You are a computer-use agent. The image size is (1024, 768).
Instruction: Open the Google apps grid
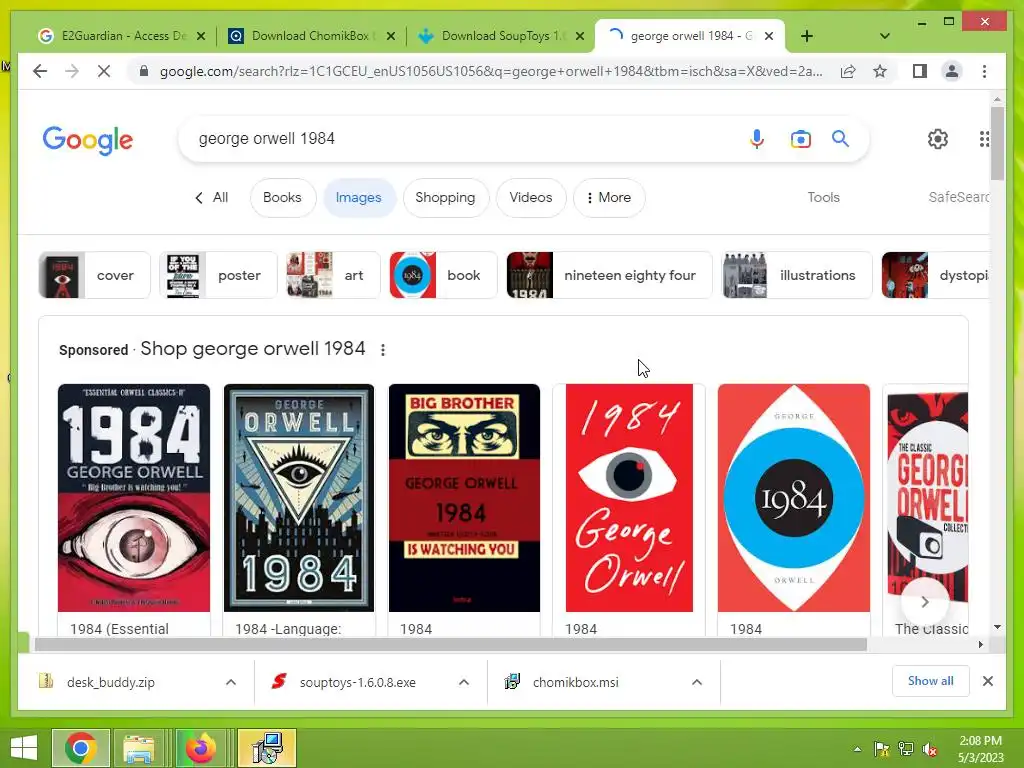984,138
